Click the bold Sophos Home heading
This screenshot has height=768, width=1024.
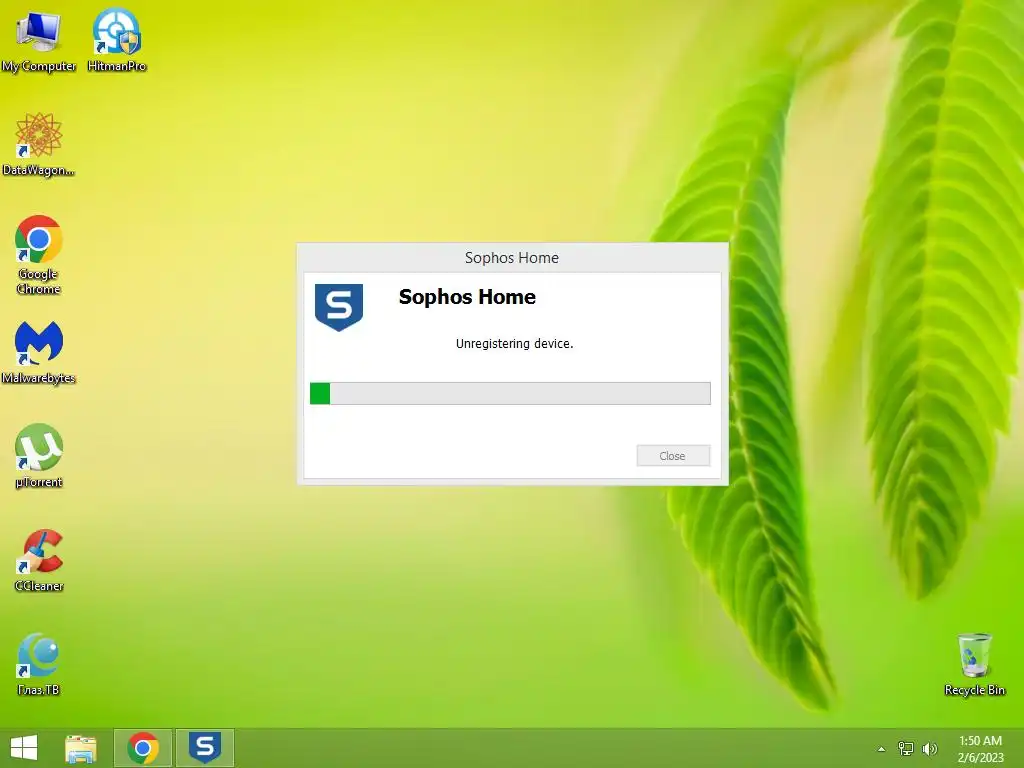(x=467, y=297)
